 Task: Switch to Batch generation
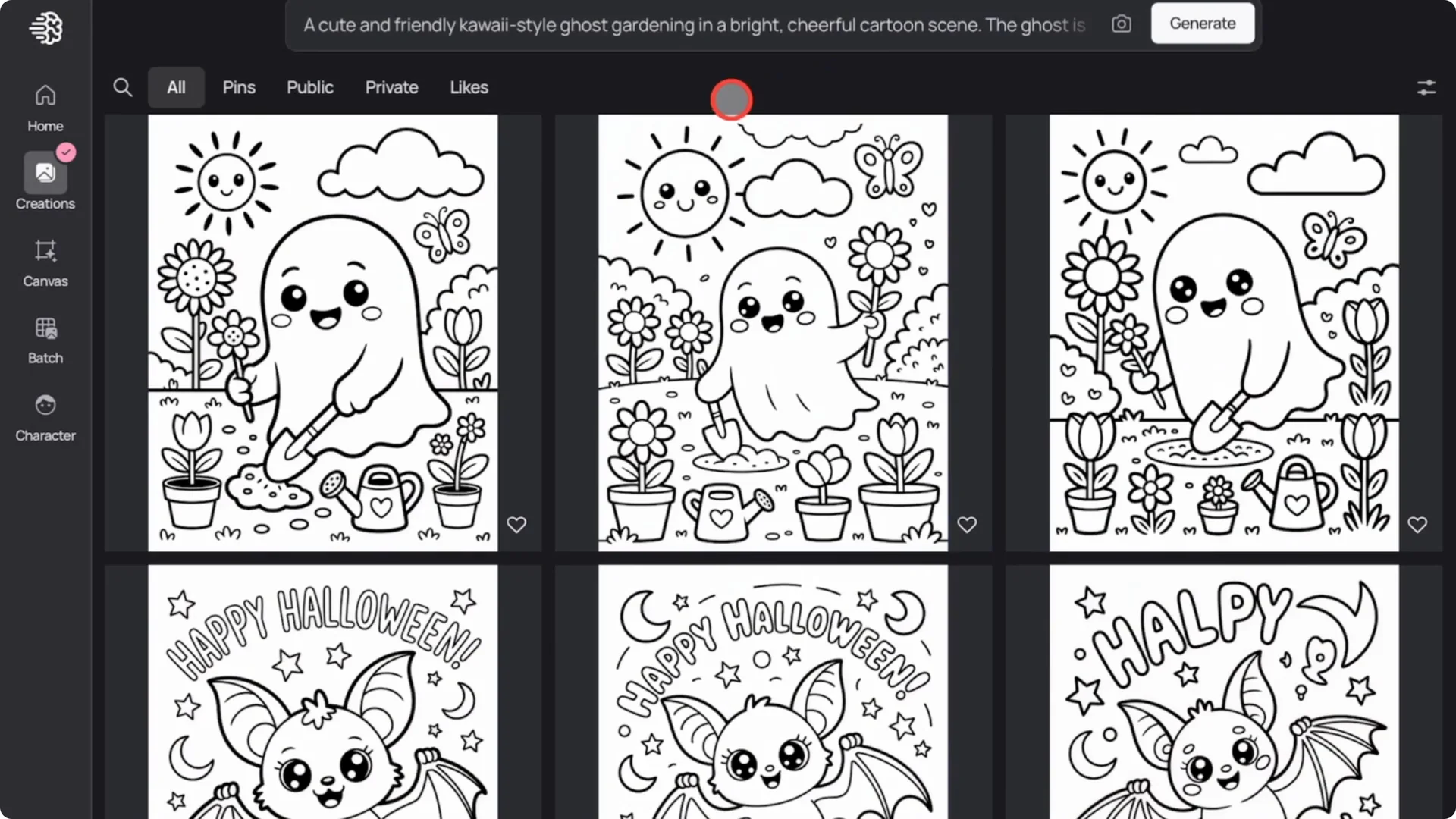point(45,339)
